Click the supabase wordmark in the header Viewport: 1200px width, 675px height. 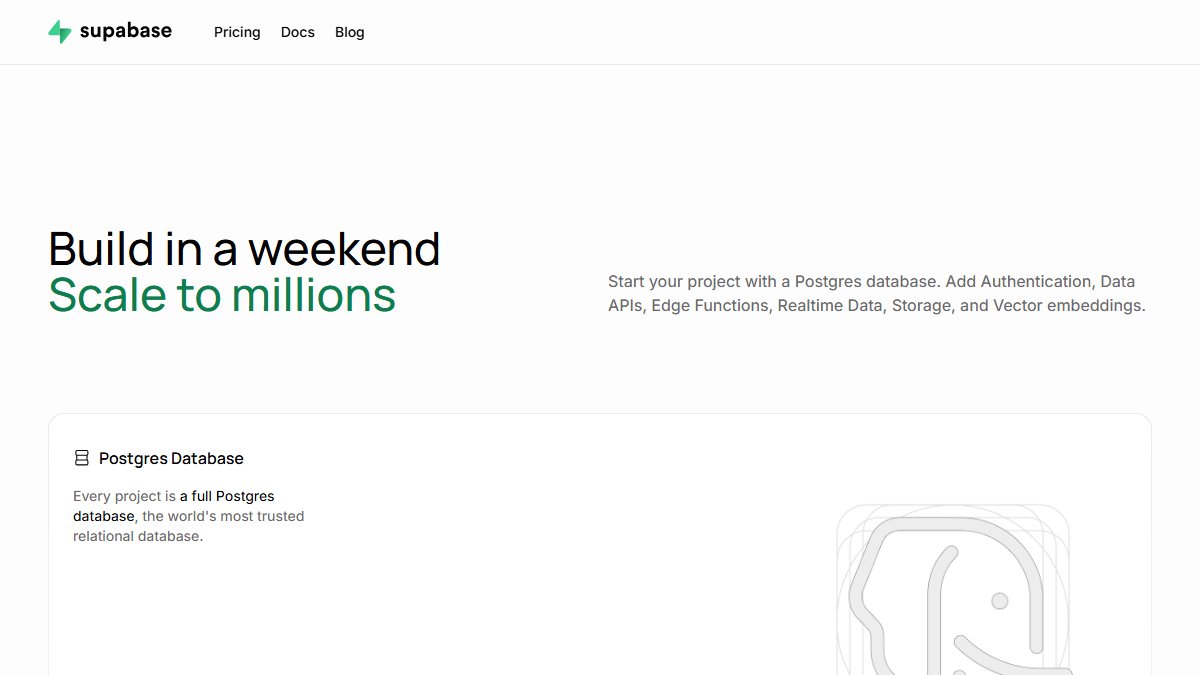[125, 31]
